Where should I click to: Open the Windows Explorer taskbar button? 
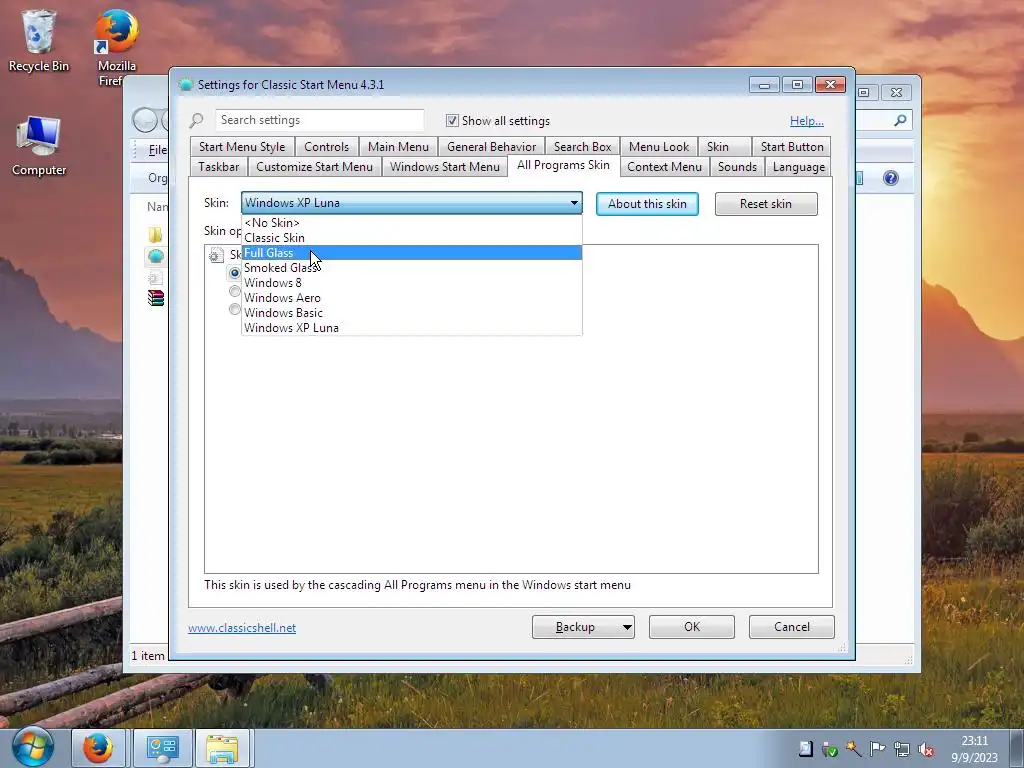coord(222,748)
